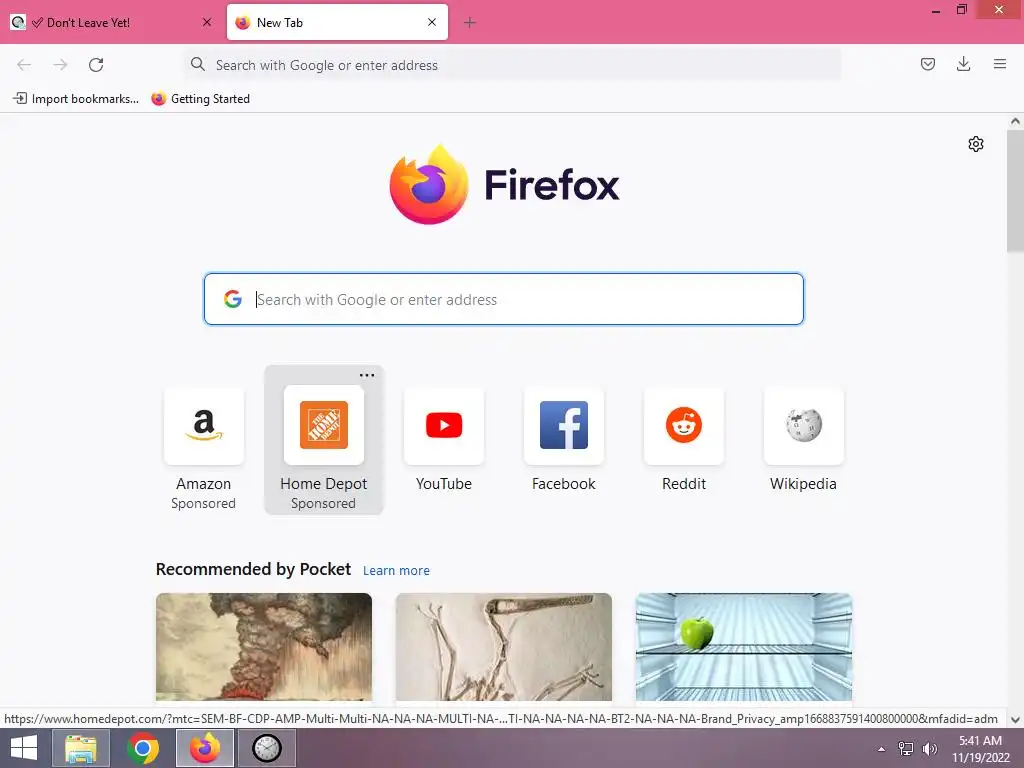Click scrollbar down arrow
This screenshot has height=768, width=1024.
[1015, 720]
